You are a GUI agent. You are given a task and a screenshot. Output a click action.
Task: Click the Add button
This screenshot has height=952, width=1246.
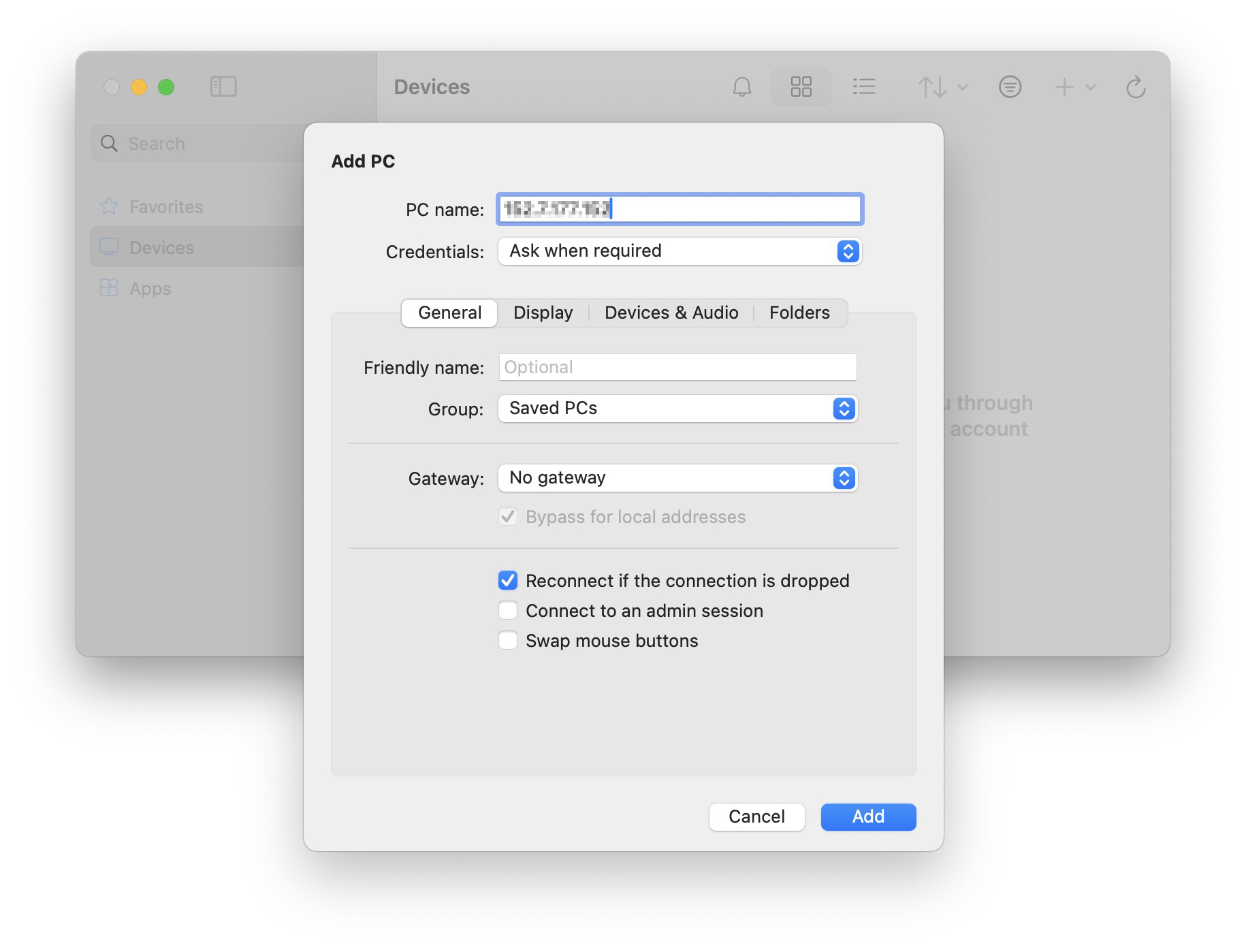click(x=868, y=816)
